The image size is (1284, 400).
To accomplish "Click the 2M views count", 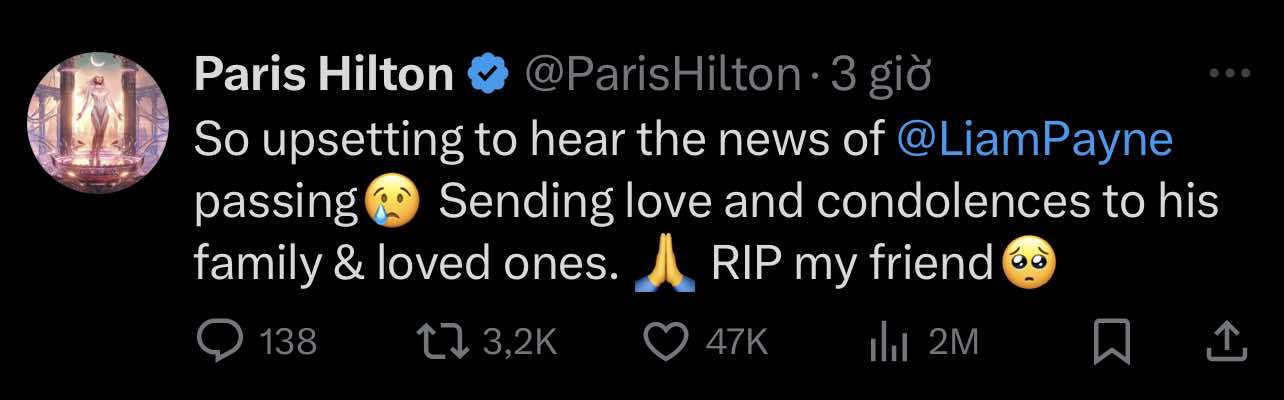I will pos(953,343).
